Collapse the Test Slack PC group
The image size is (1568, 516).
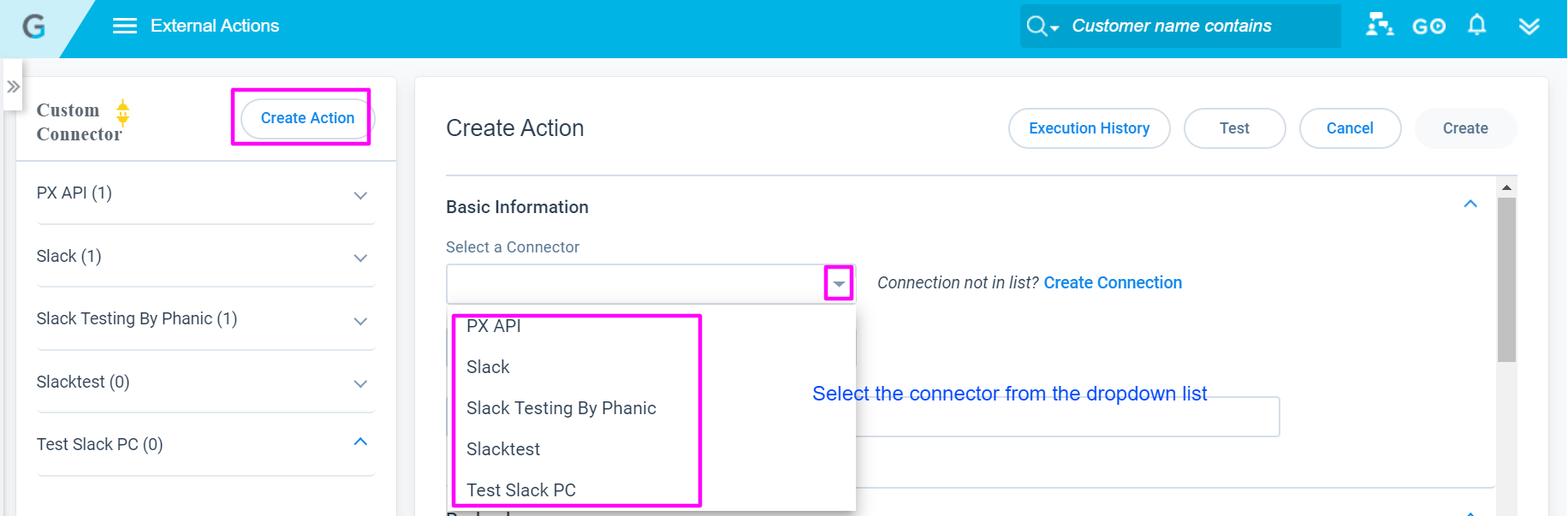[x=360, y=442]
